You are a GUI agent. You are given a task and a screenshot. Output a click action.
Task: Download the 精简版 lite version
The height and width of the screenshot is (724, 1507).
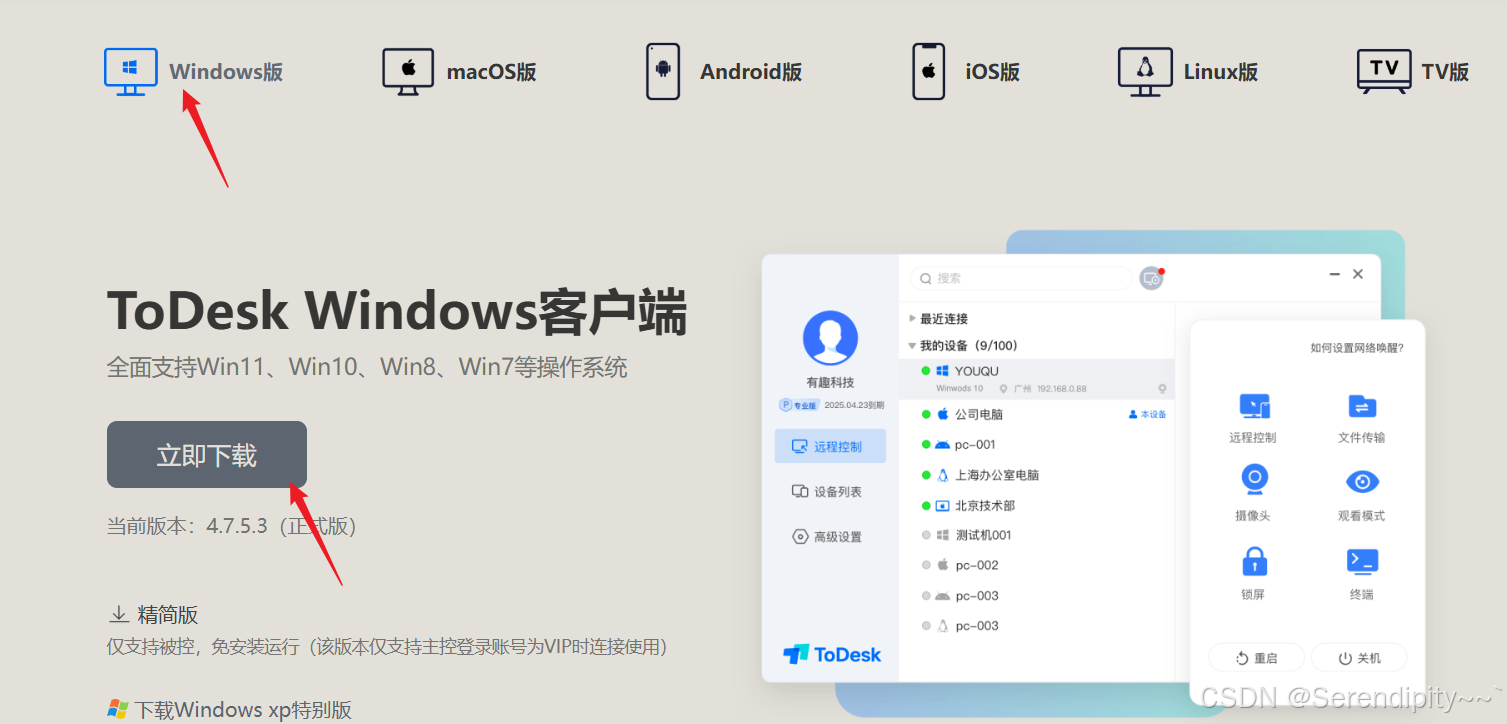pyautogui.click(x=168, y=615)
